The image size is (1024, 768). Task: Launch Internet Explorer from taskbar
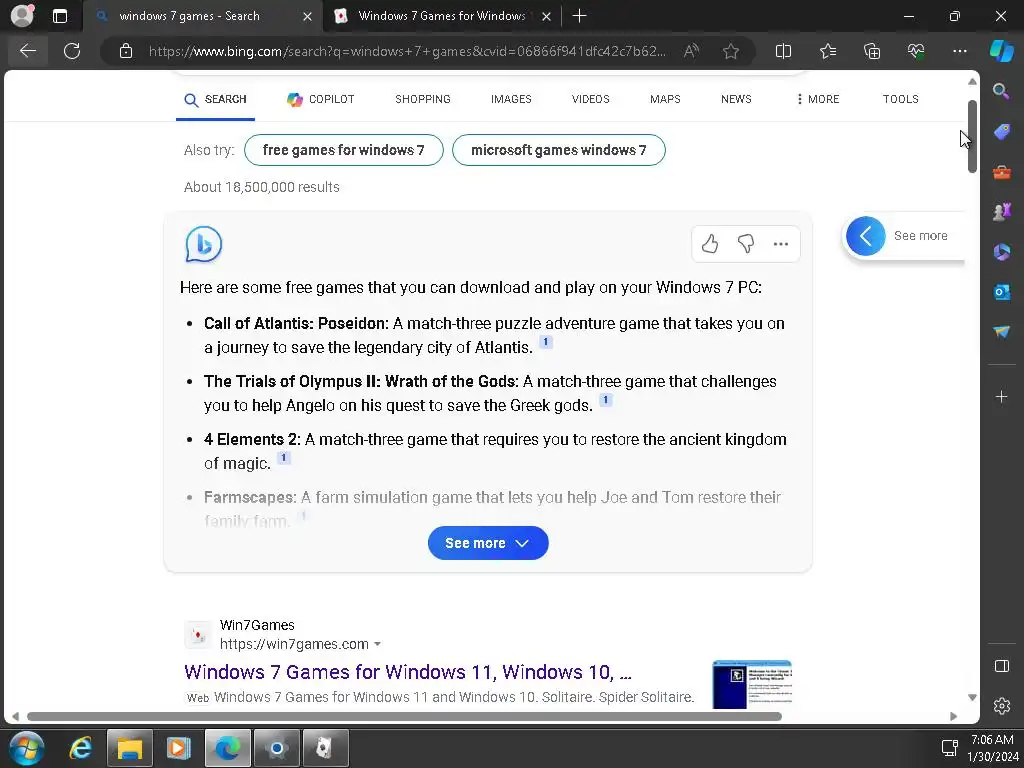pos(81,748)
